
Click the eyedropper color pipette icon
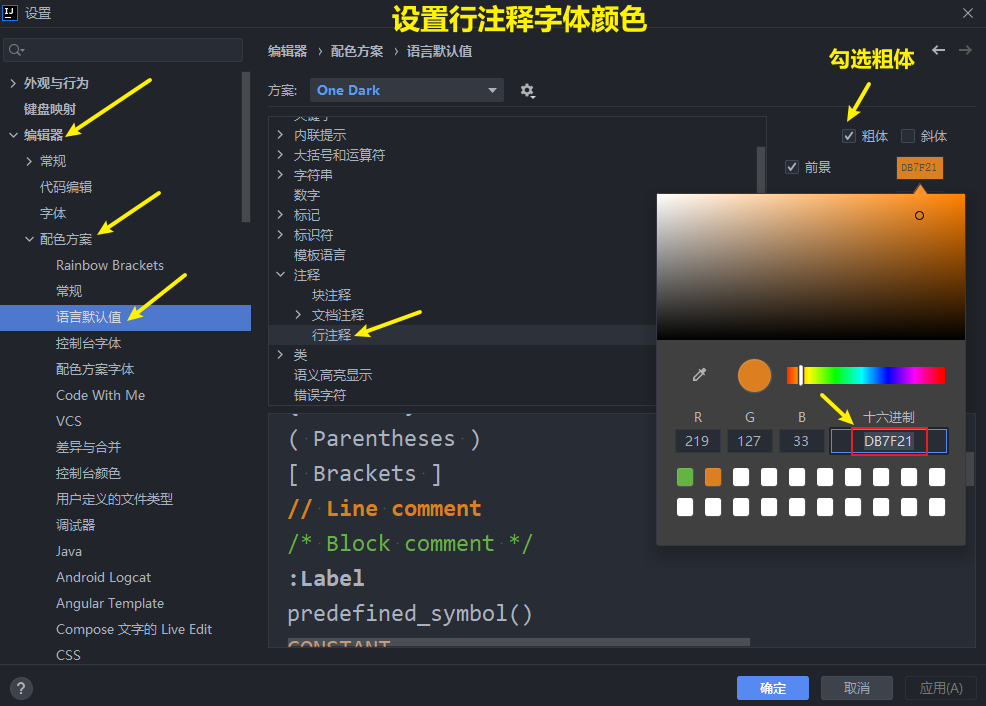click(x=700, y=375)
